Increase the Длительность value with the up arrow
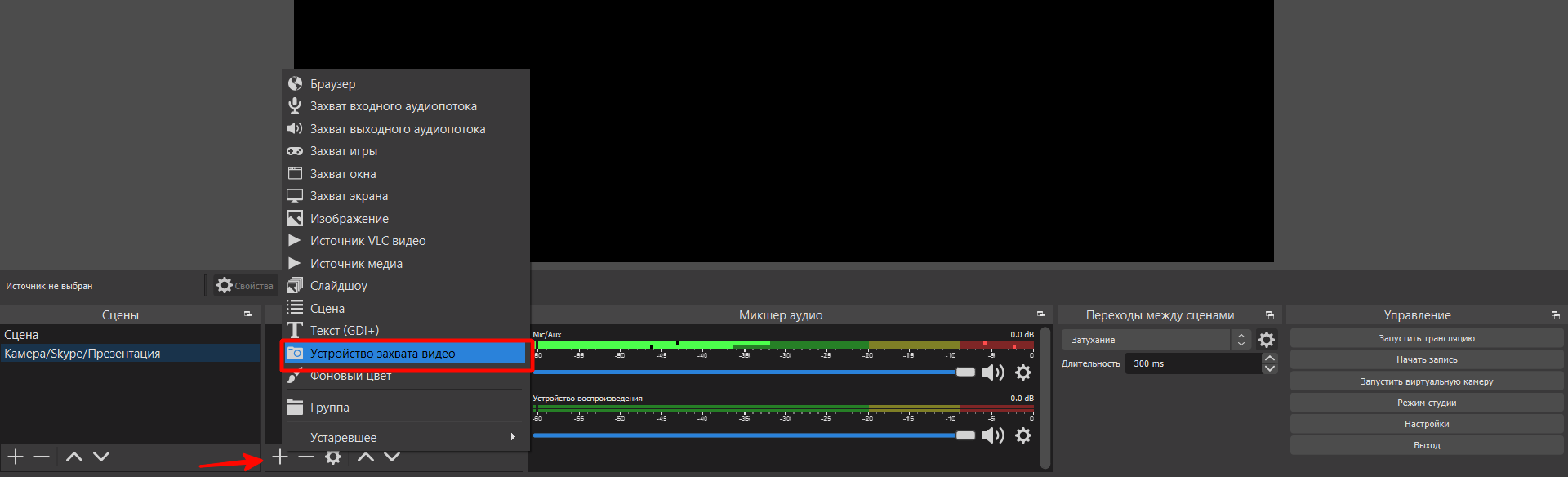 click(1269, 359)
